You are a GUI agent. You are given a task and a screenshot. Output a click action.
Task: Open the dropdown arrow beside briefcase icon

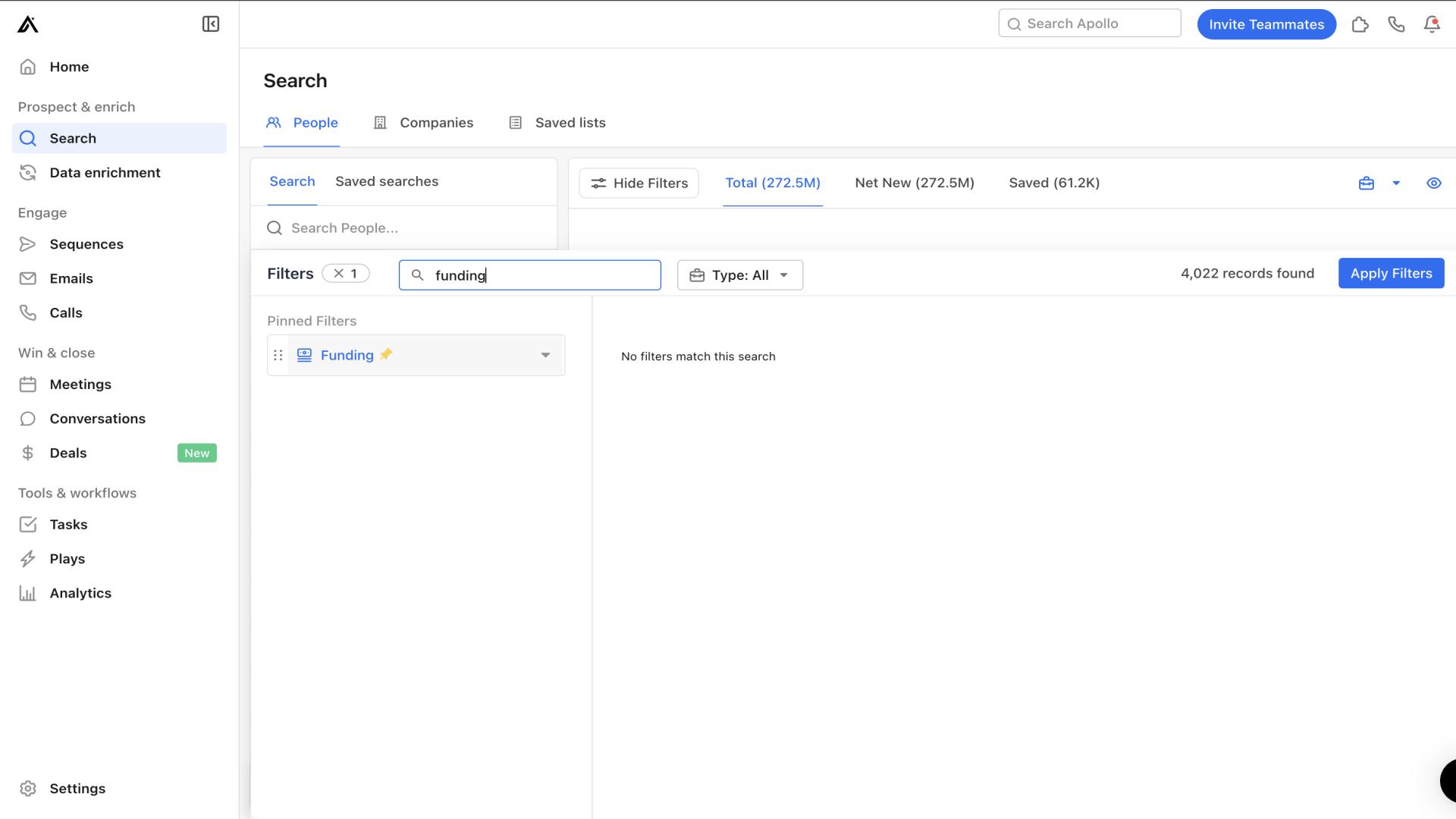click(x=1396, y=184)
